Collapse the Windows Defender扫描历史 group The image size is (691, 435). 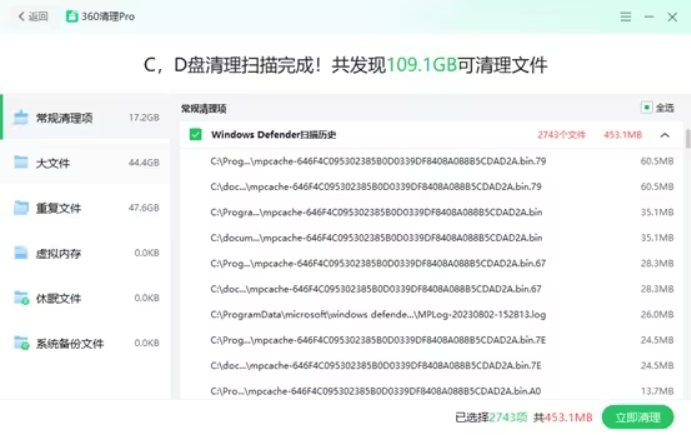665,135
